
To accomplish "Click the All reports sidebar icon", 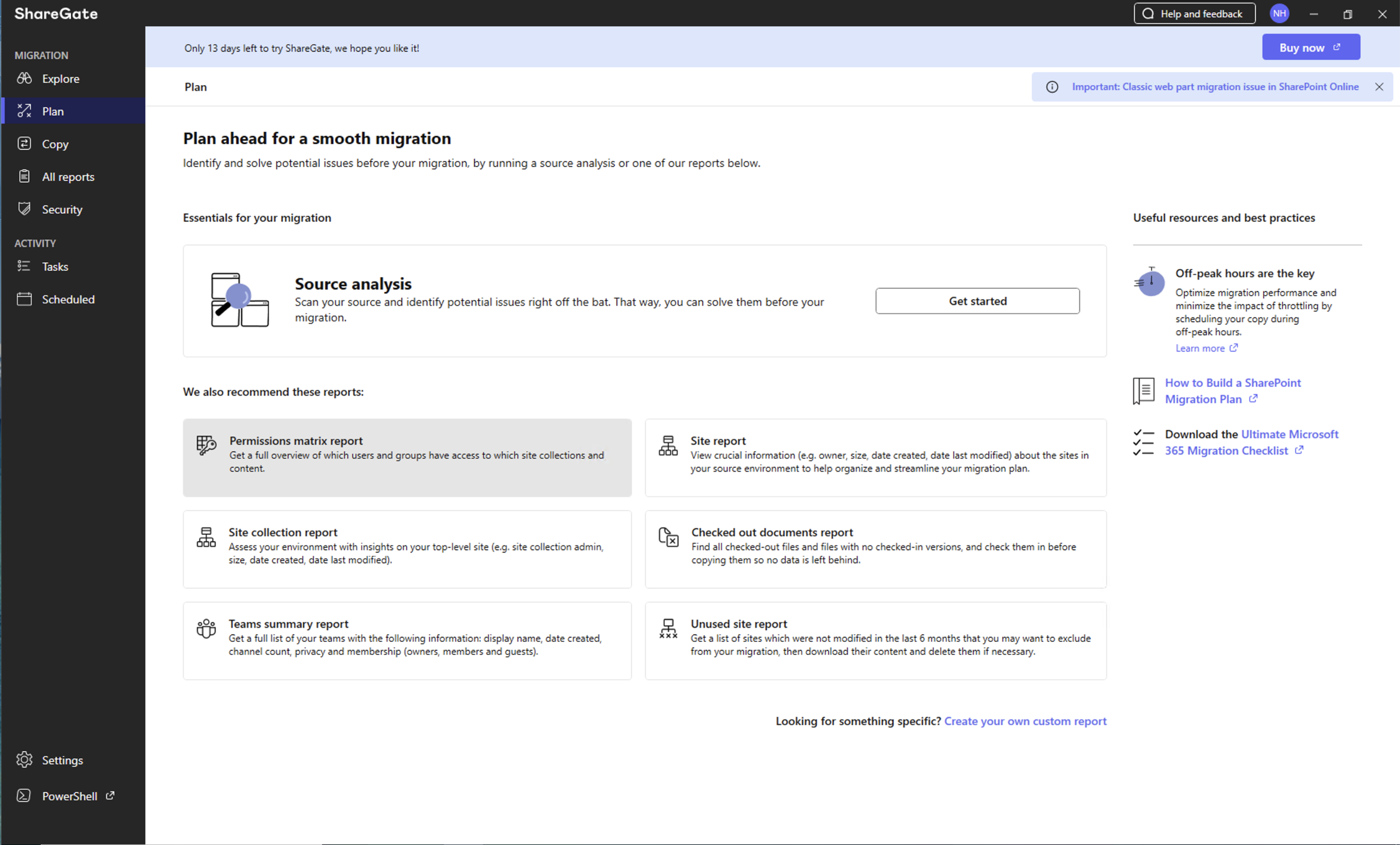I will pyautogui.click(x=24, y=176).
